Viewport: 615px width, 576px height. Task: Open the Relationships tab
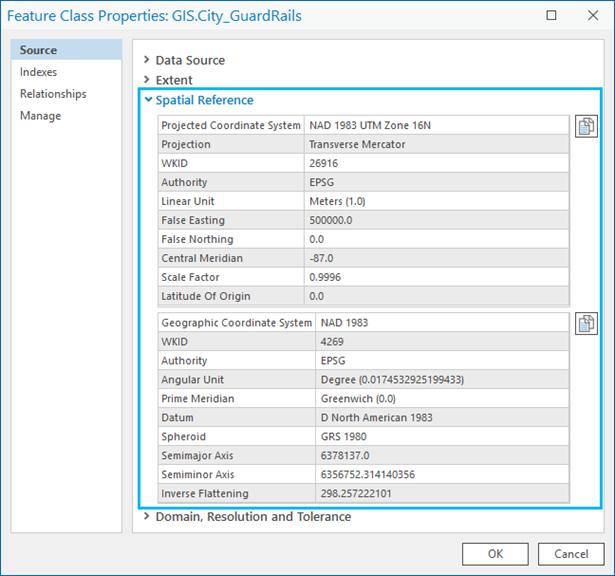click(x=53, y=94)
